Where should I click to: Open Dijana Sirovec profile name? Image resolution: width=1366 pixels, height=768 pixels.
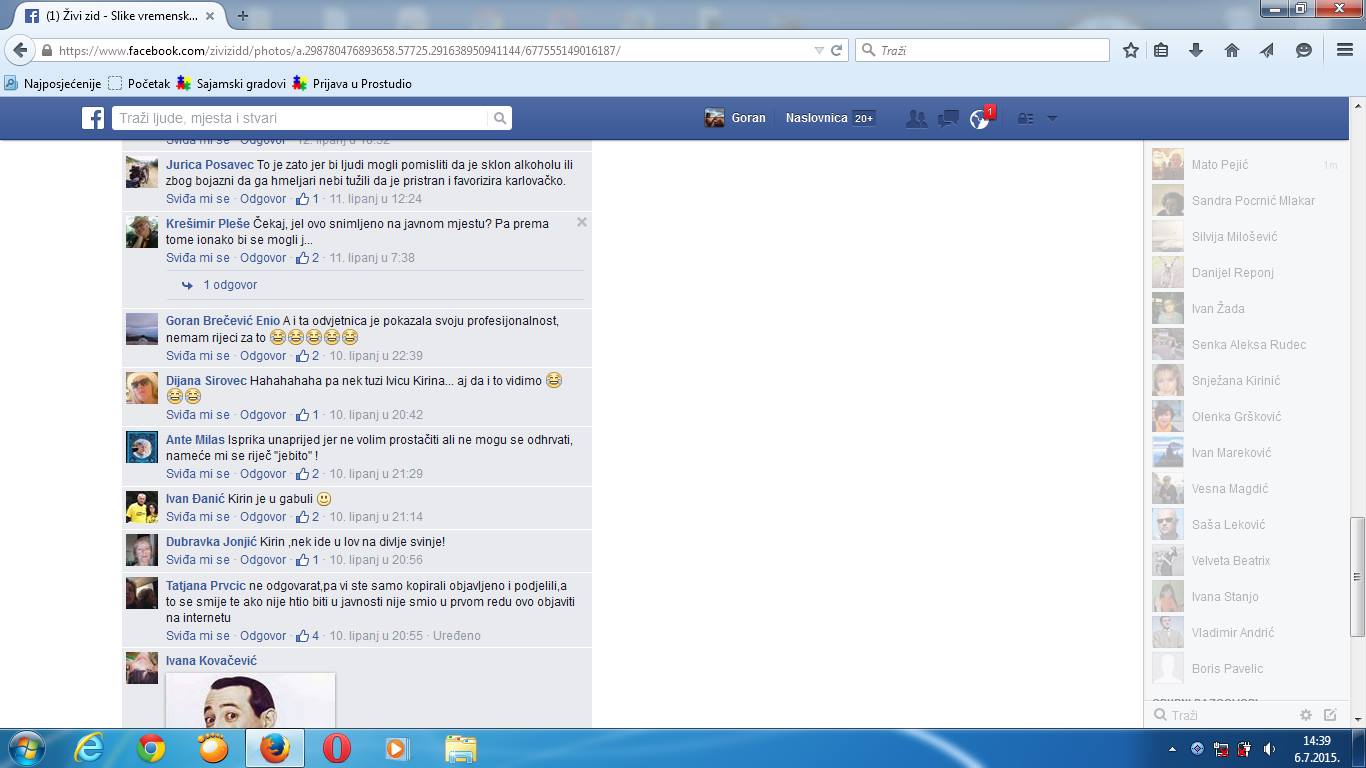coord(206,381)
